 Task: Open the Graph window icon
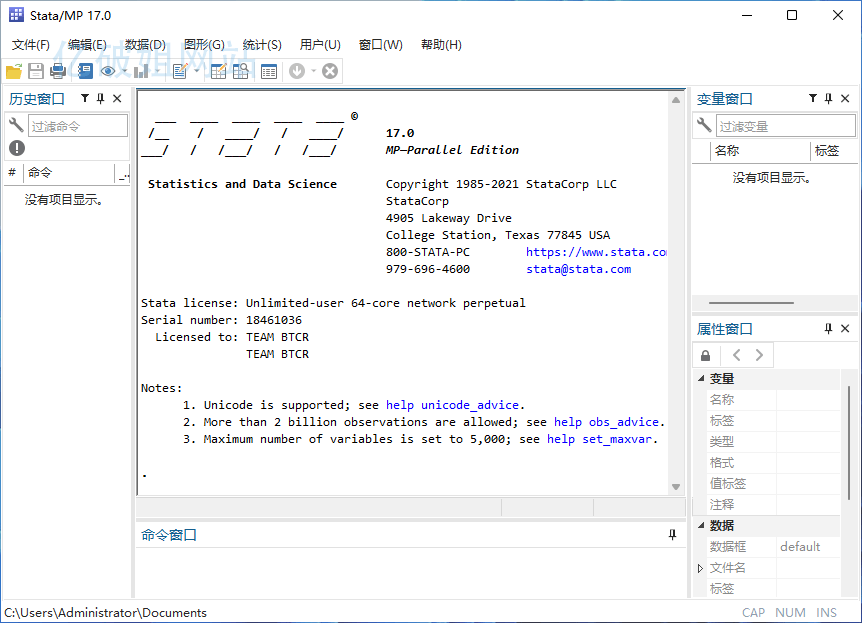pyautogui.click(x=139, y=70)
